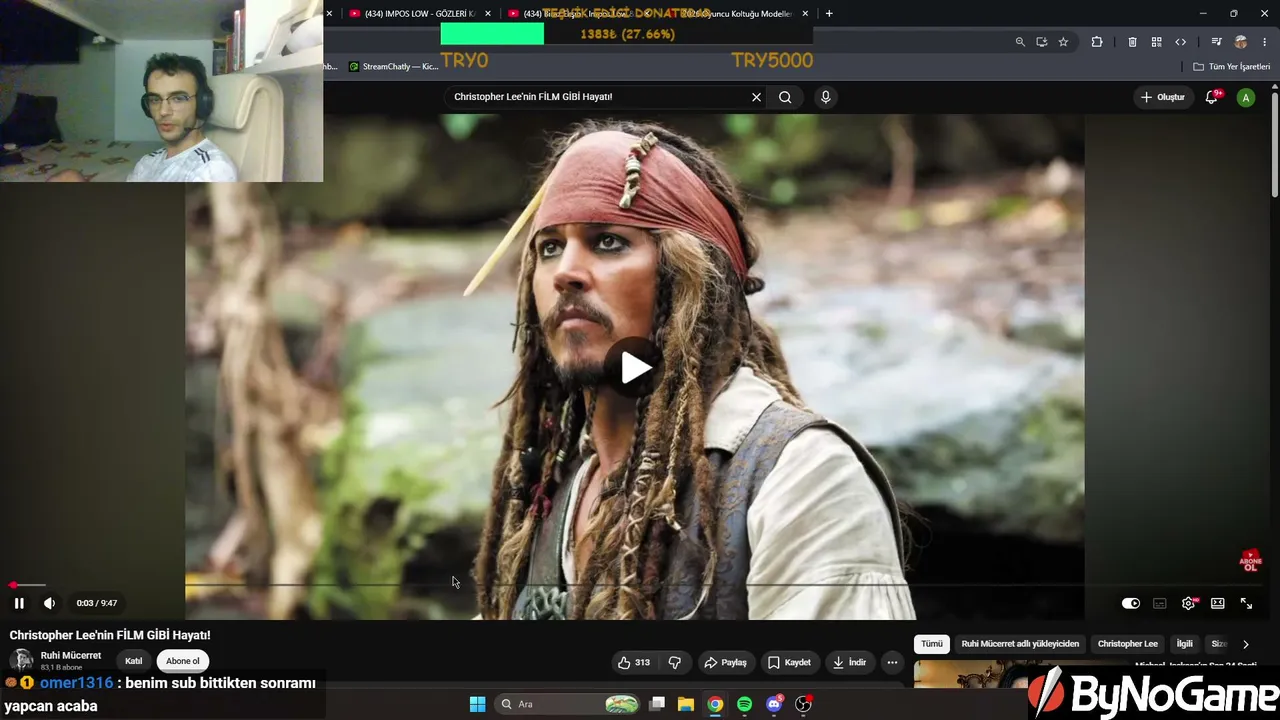Open the Chrome extensions puzzle menu
Viewport: 1280px width, 720px height.
[1097, 42]
